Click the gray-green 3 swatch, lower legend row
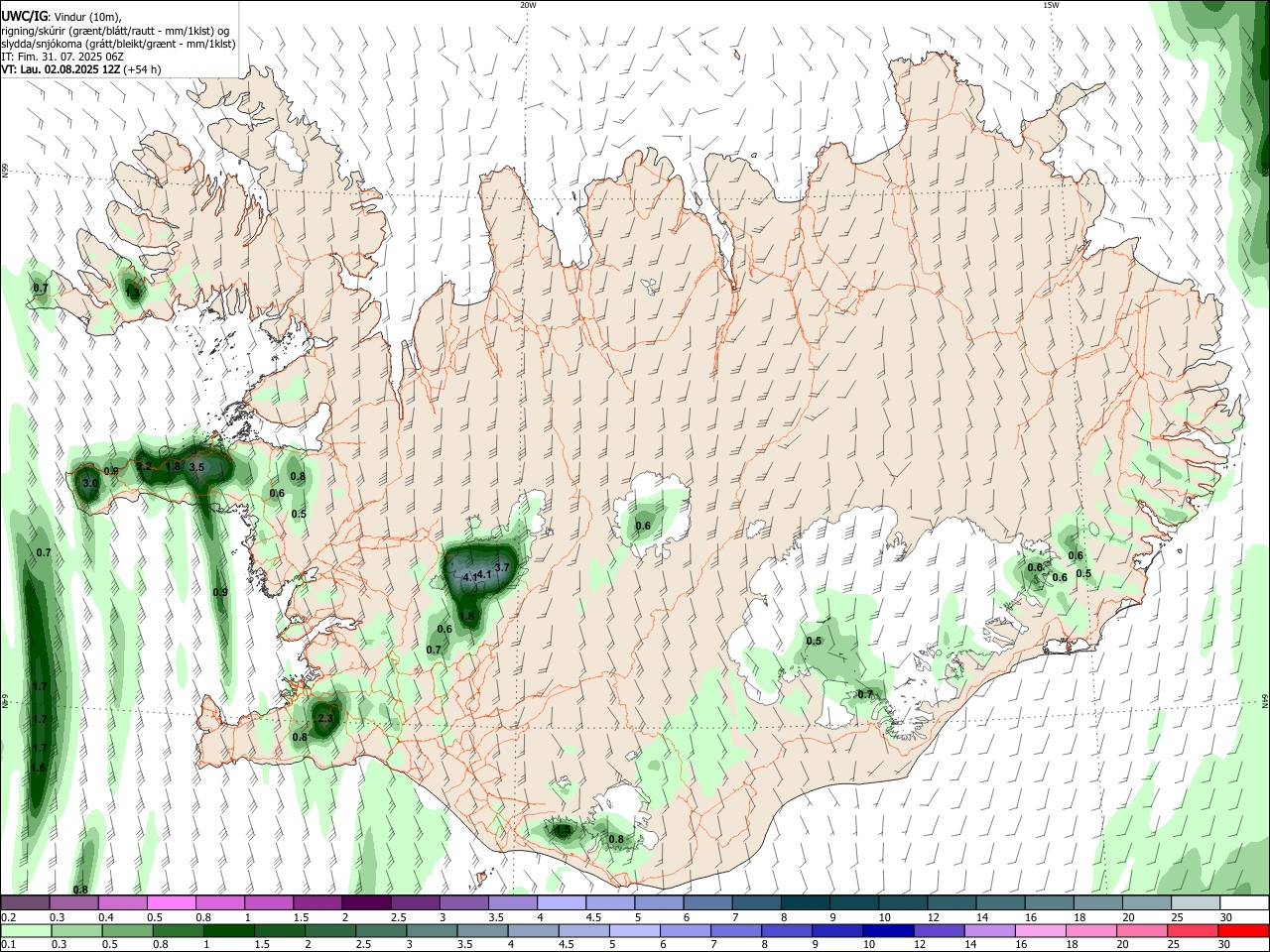1270x952 pixels. click(x=431, y=931)
